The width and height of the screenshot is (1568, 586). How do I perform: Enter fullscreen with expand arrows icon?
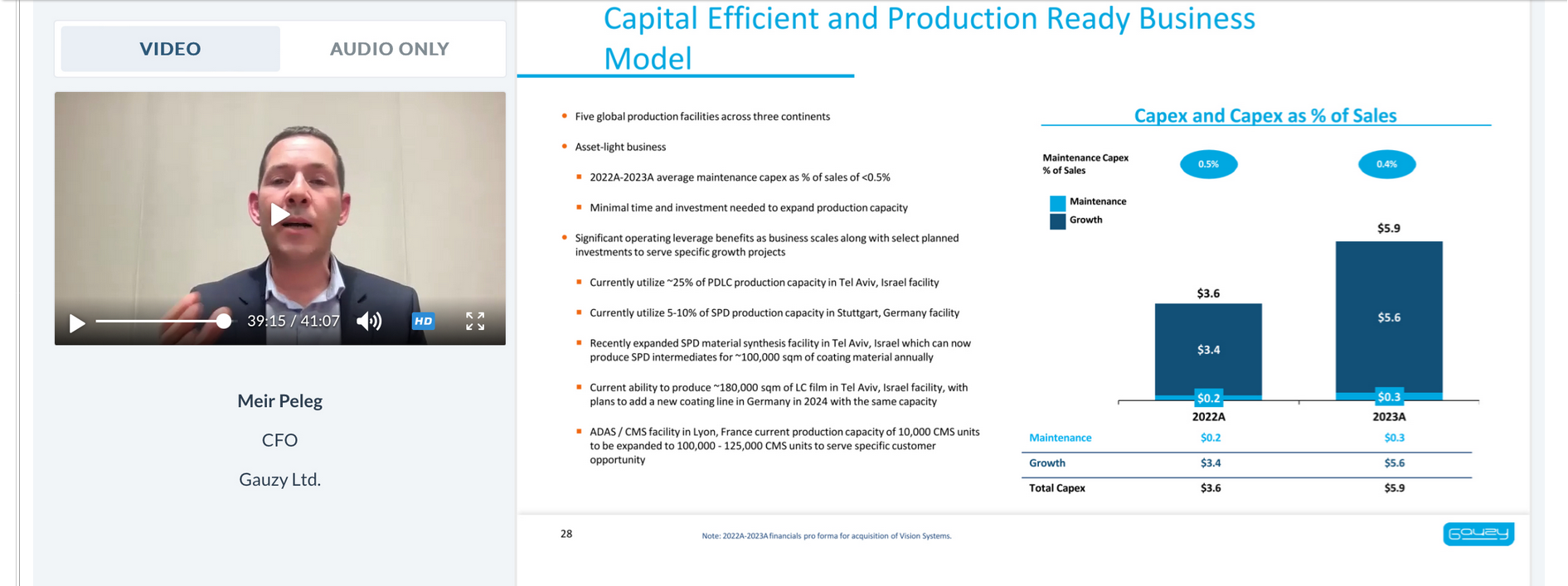click(x=475, y=322)
